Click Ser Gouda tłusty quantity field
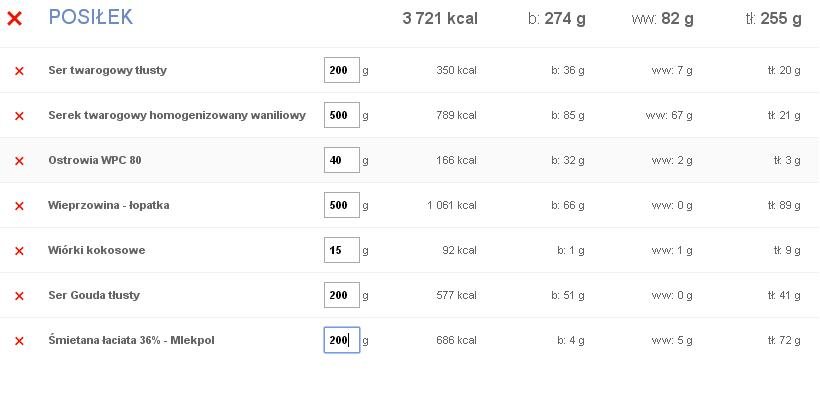820x404 pixels. click(x=342, y=295)
